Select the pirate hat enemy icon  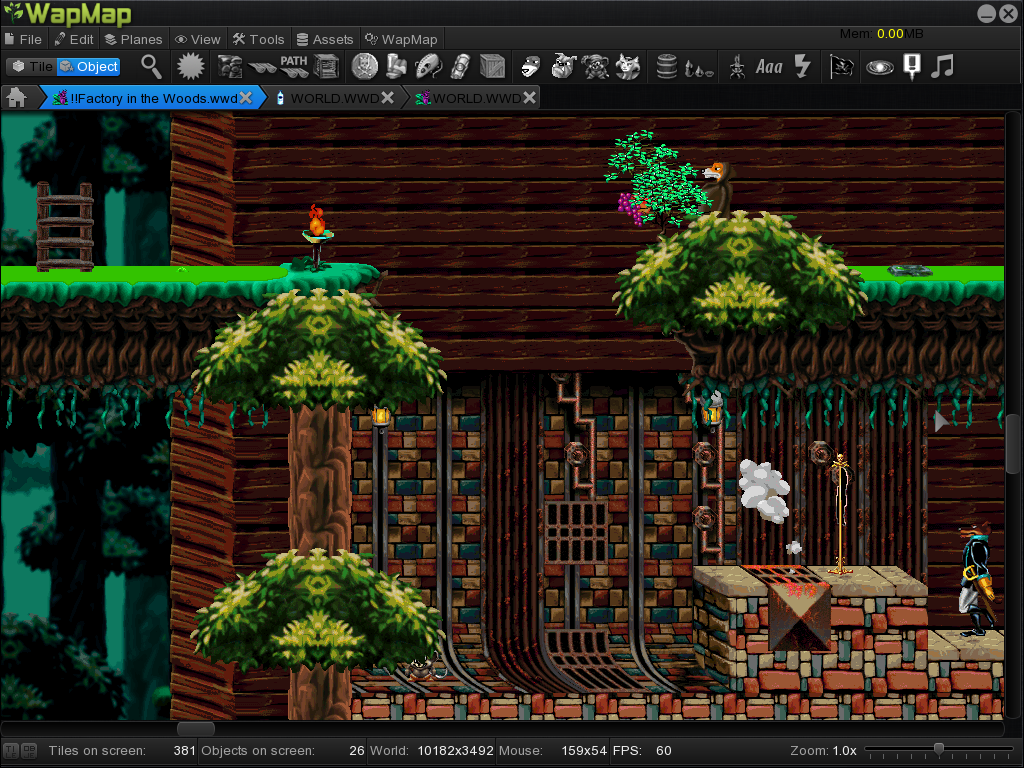pyautogui.click(x=595, y=67)
